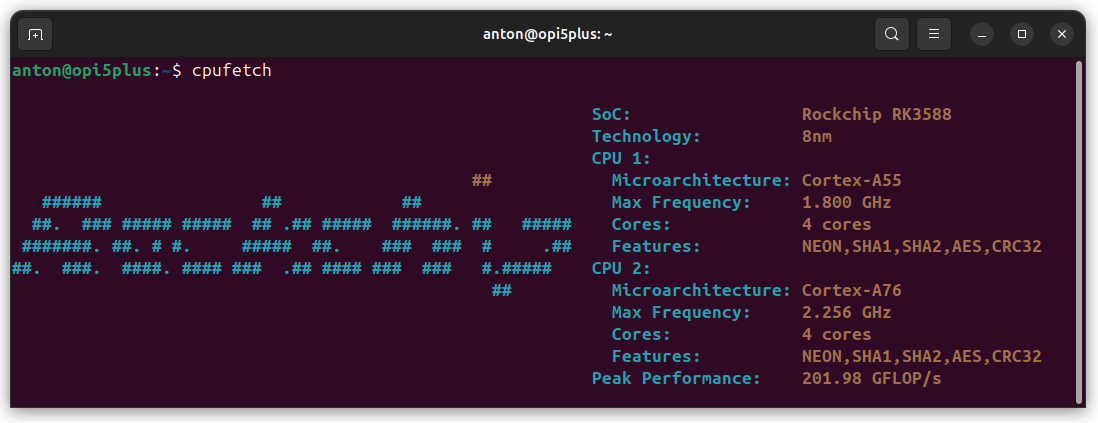Click the 2.256 GHz max frequency value
This screenshot has width=1098, height=423.
click(x=846, y=312)
